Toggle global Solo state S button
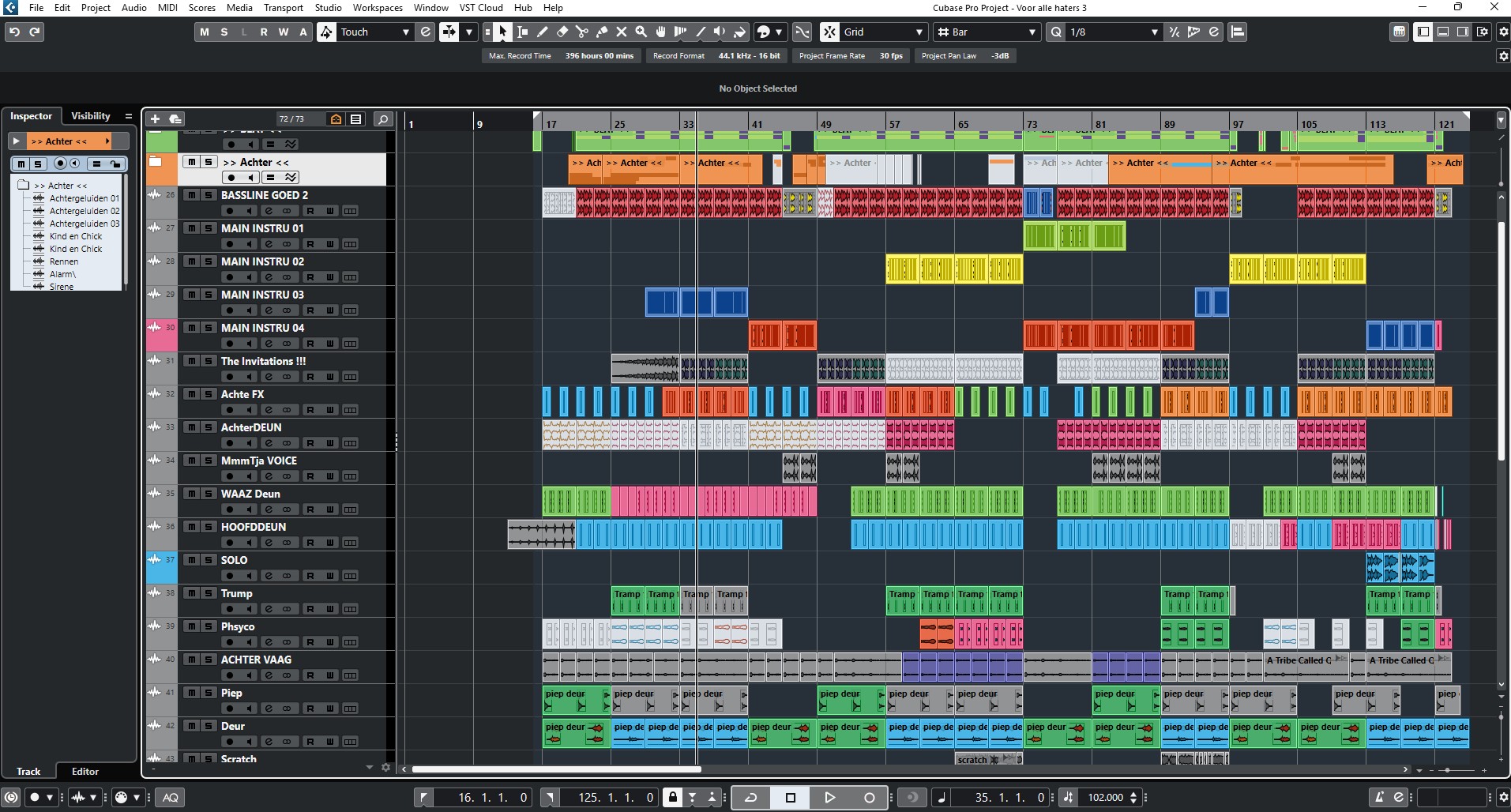 (224, 32)
